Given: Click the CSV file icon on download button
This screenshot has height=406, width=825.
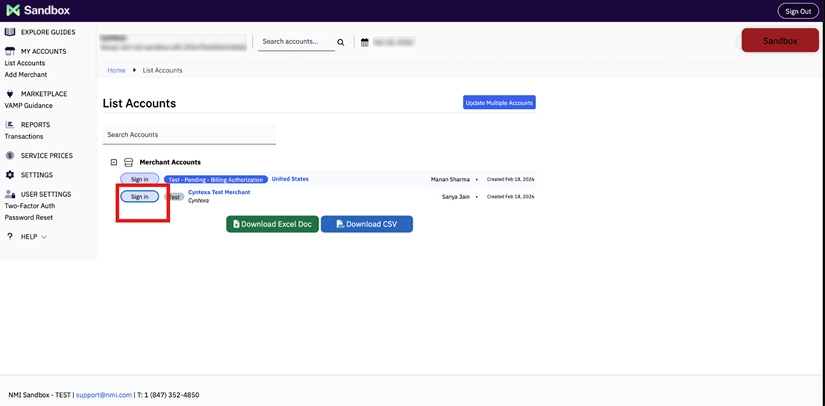Looking at the screenshot, I should pyautogui.click(x=340, y=224).
